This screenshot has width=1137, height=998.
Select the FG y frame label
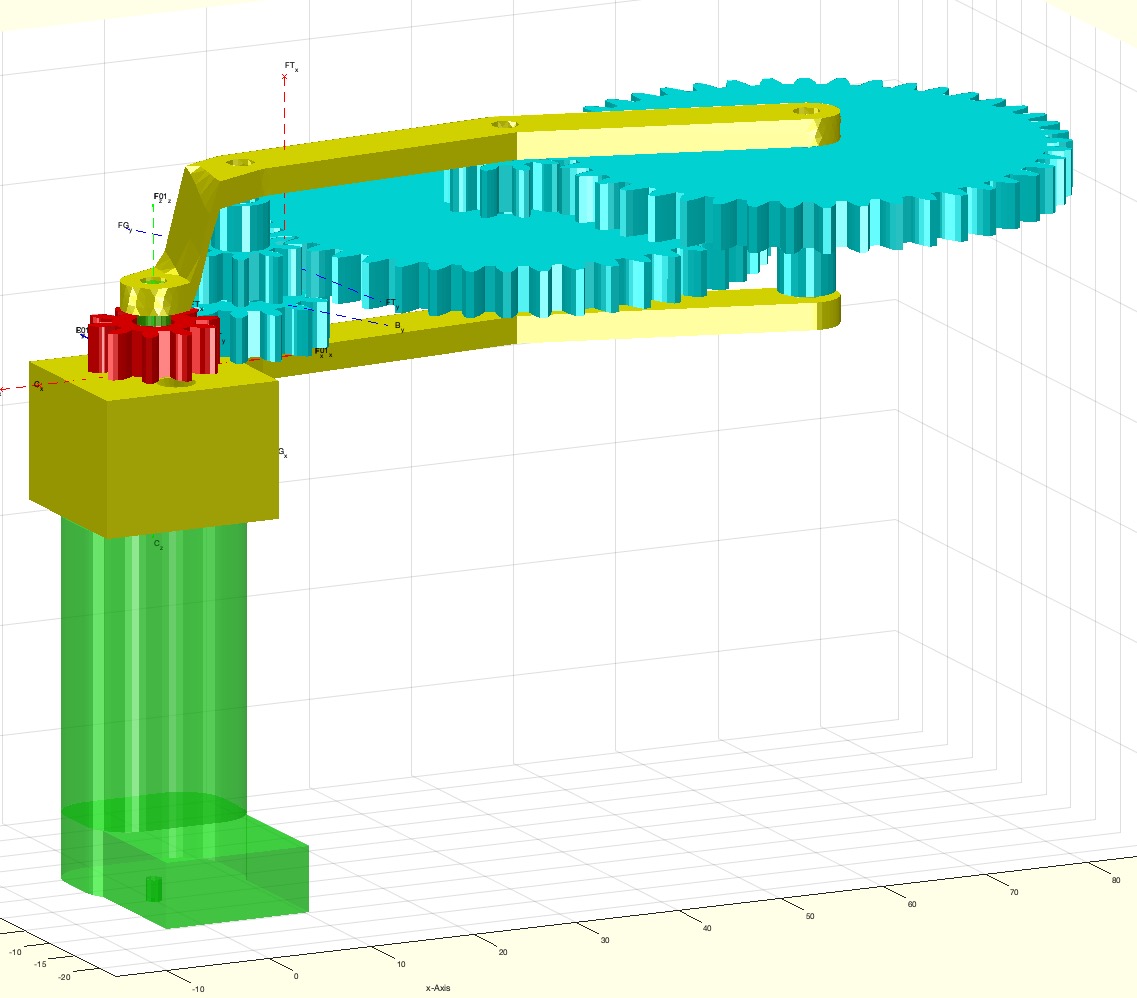tap(124, 227)
